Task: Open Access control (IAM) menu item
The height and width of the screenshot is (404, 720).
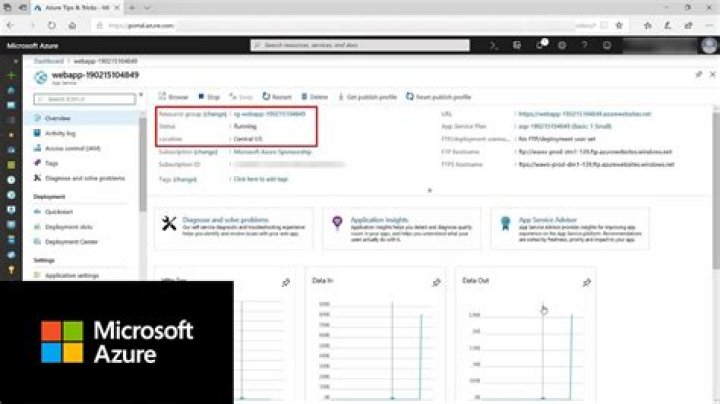Action: pyautogui.click(x=73, y=147)
